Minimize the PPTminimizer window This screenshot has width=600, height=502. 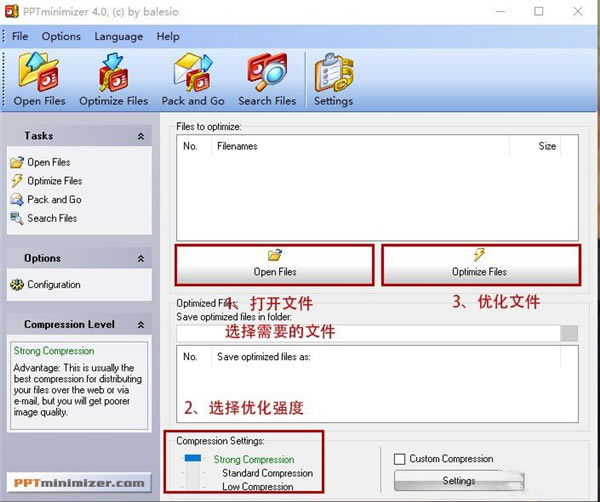(500, 11)
